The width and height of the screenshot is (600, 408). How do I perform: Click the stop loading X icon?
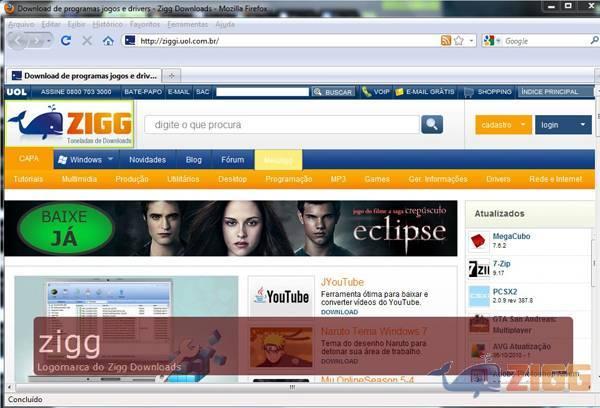coord(87,41)
